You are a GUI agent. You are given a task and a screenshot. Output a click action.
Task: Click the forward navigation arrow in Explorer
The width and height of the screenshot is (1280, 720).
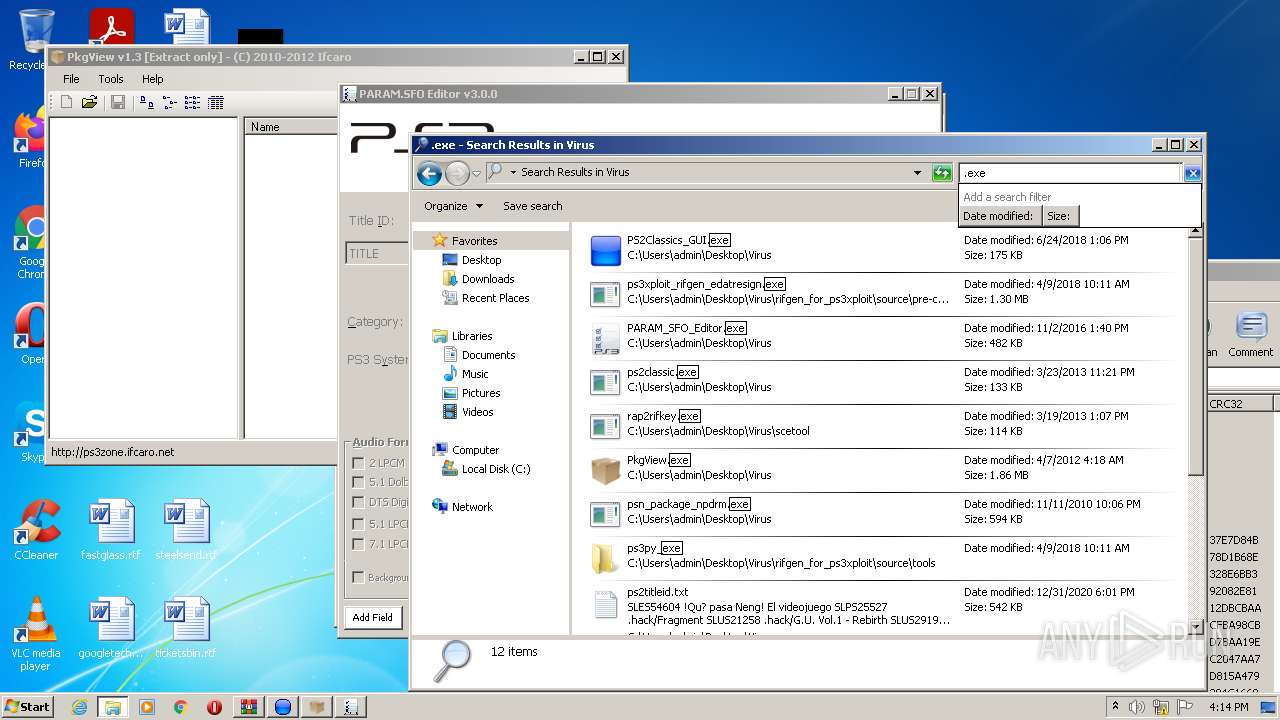point(457,173)
